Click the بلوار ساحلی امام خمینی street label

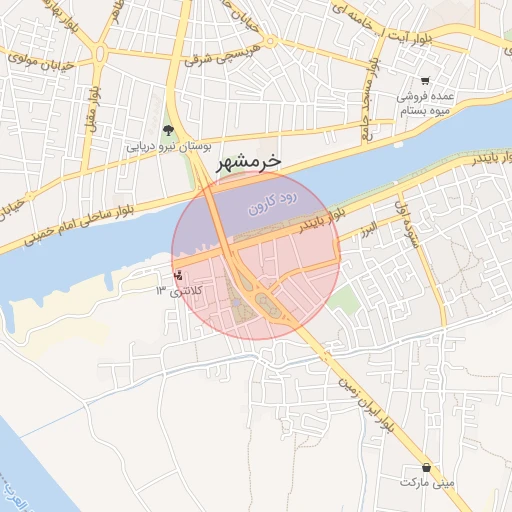[x=79, y=224]
